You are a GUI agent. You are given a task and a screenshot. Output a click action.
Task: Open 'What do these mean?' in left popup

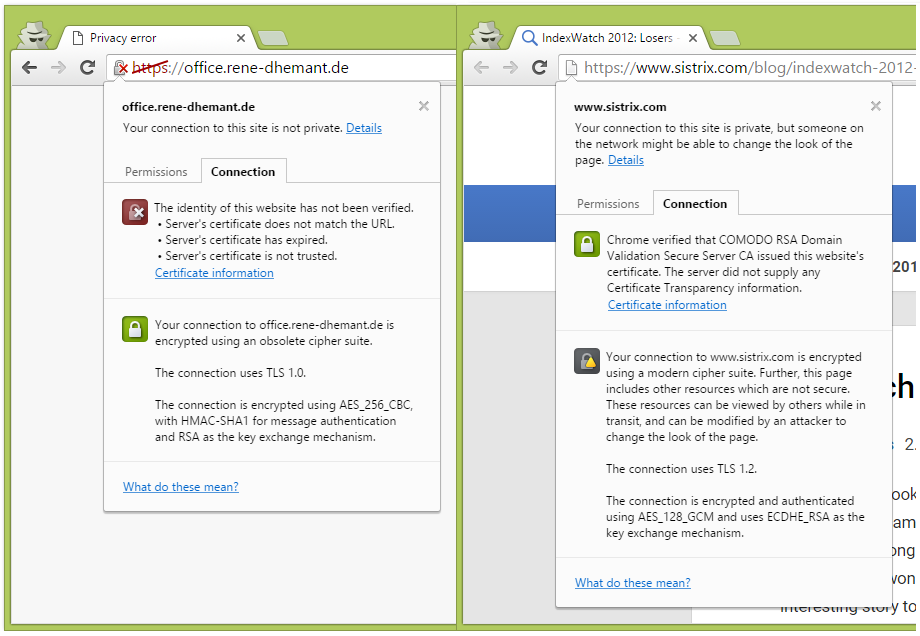181,486
